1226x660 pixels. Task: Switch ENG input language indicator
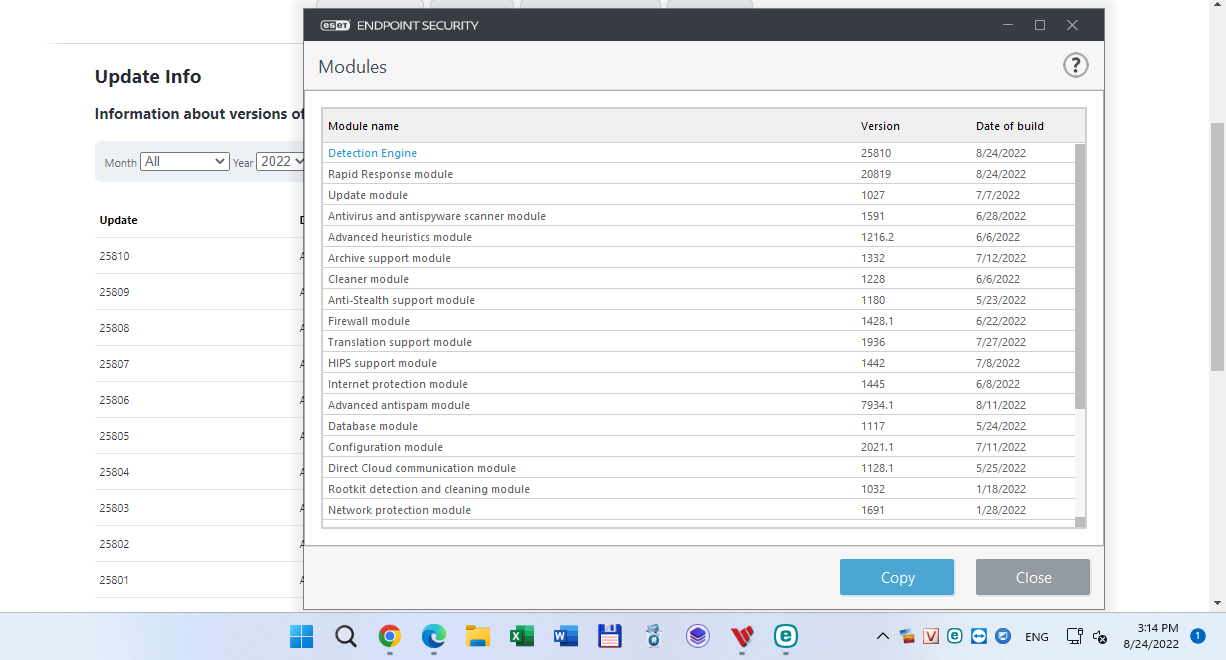pos(1037,637)
